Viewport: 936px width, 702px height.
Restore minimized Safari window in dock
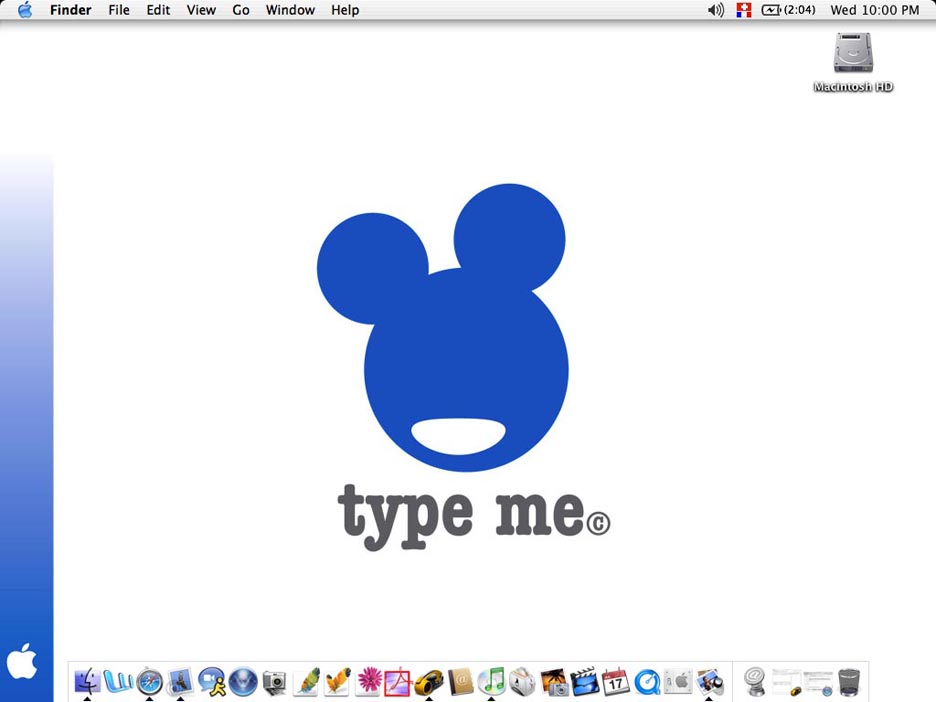(818, 682)
